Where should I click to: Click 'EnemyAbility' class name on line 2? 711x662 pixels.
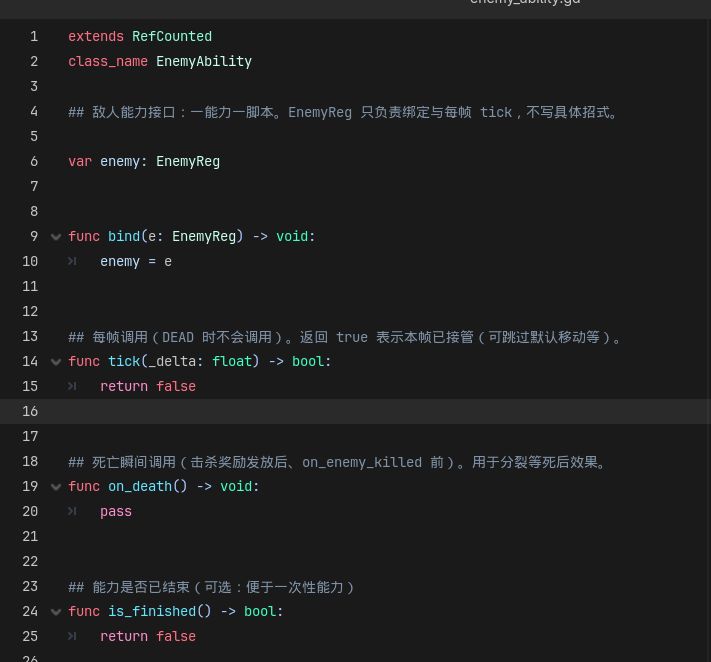(204, 61)
